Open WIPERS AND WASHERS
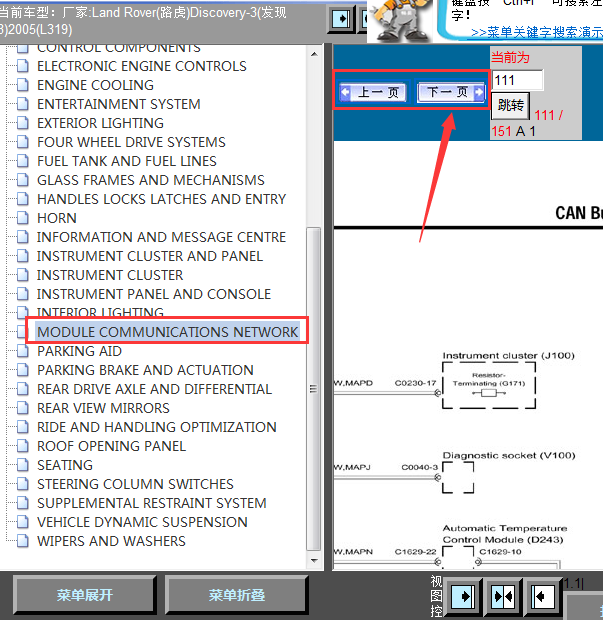The height and width of the screenshot is (620, 603). tap(111, 541)
